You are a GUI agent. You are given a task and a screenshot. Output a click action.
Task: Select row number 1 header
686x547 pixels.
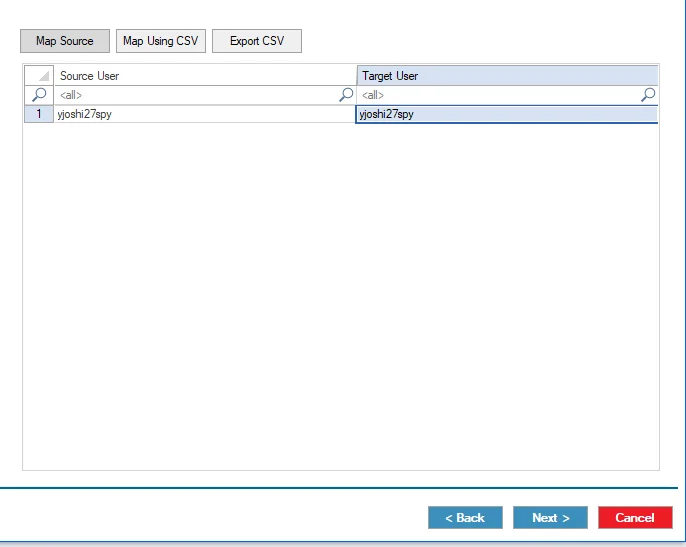(39, 114)
